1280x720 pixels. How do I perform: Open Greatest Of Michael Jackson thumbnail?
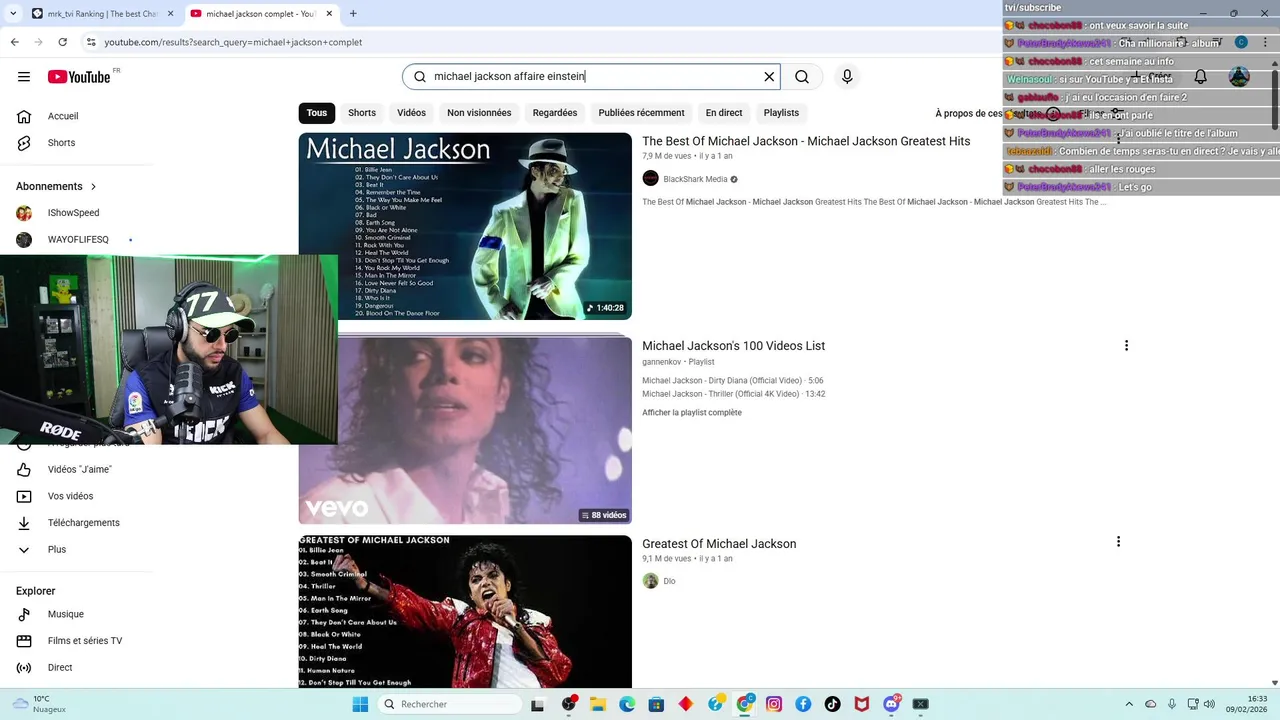(x=465, y=612)
